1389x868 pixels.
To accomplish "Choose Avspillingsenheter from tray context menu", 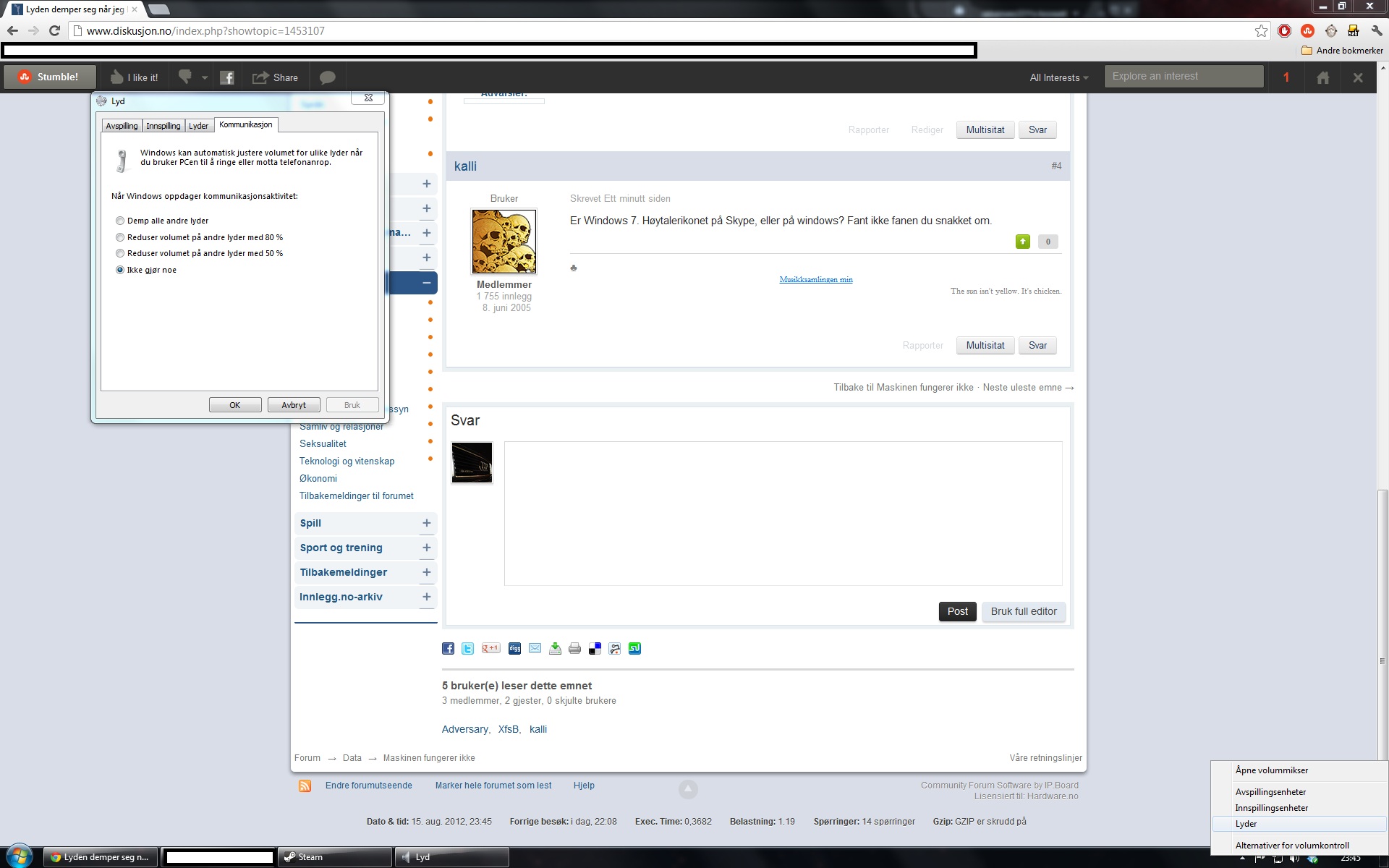I will [x=1299, y=792].
